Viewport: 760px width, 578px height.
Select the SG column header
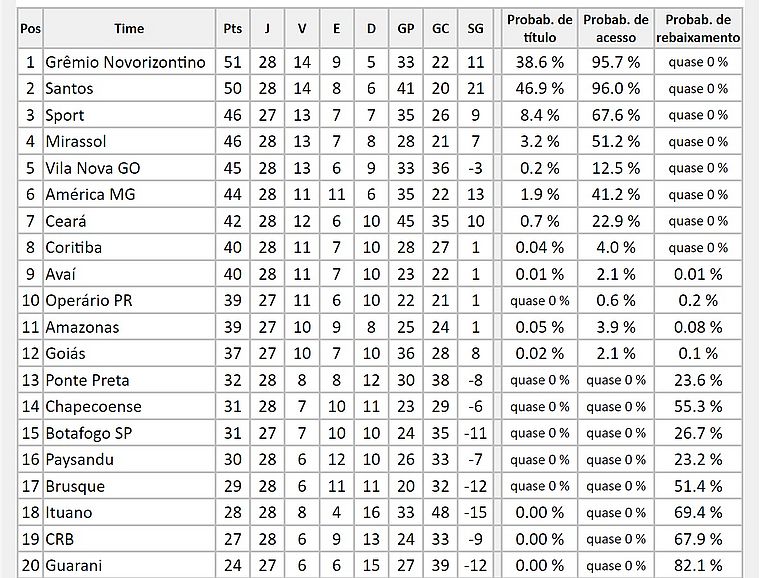[x=475, y=29]
